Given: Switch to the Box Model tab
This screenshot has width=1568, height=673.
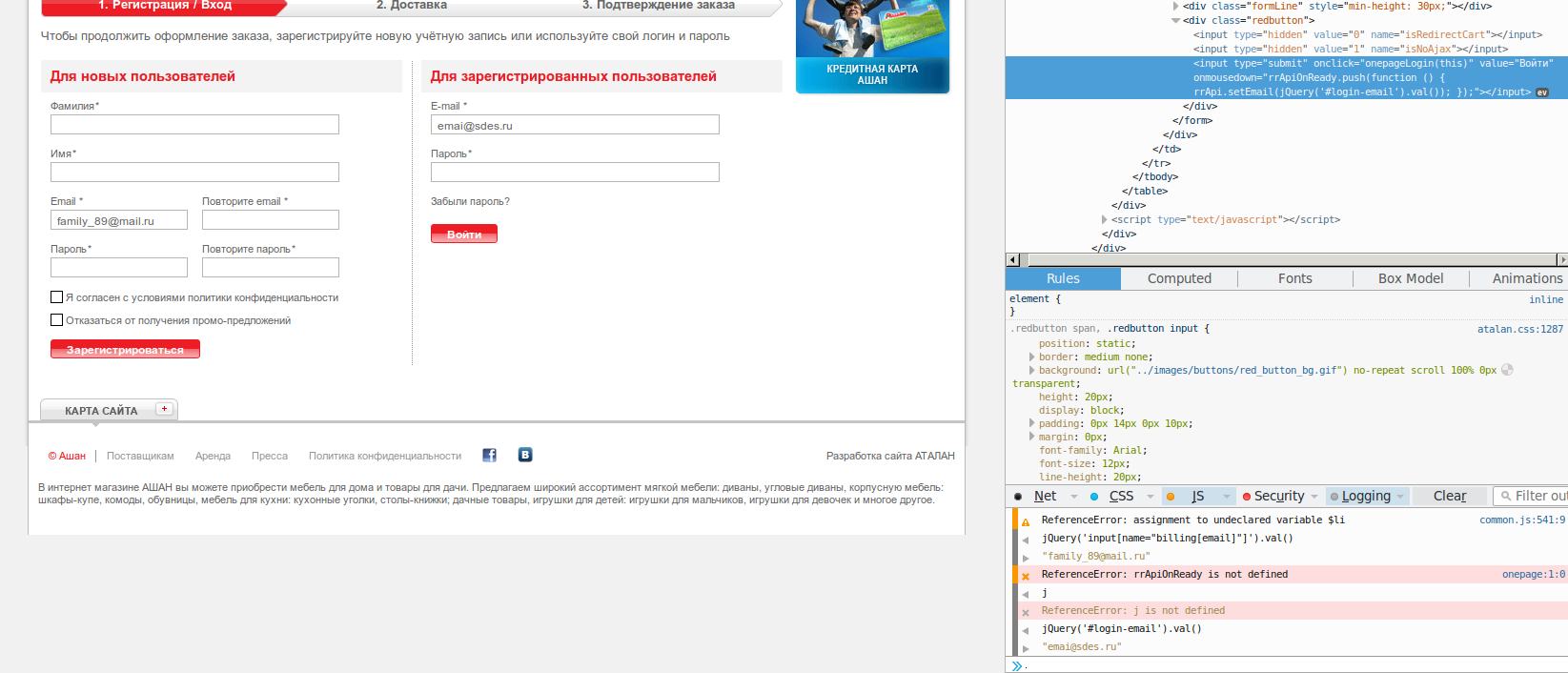Looking at the screenshot, I should pyautogui.click(x=1411, y=278).
